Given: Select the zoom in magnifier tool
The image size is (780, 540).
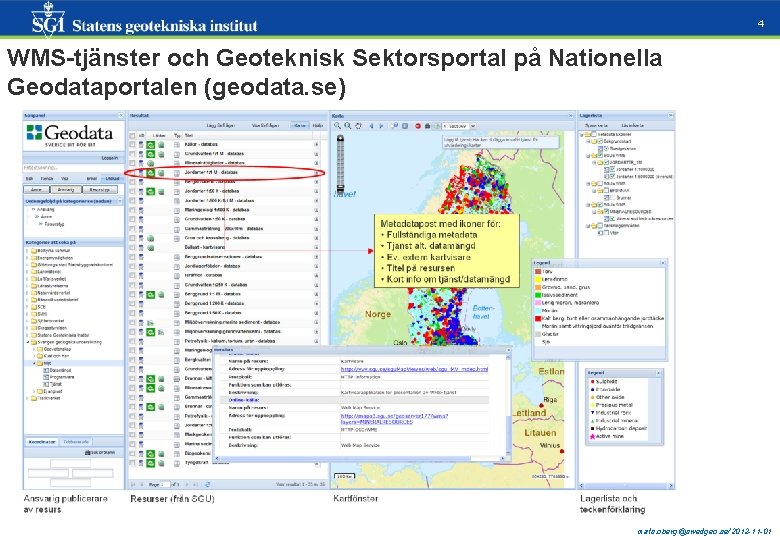Looking at the screenshot, I should point(337,126).
